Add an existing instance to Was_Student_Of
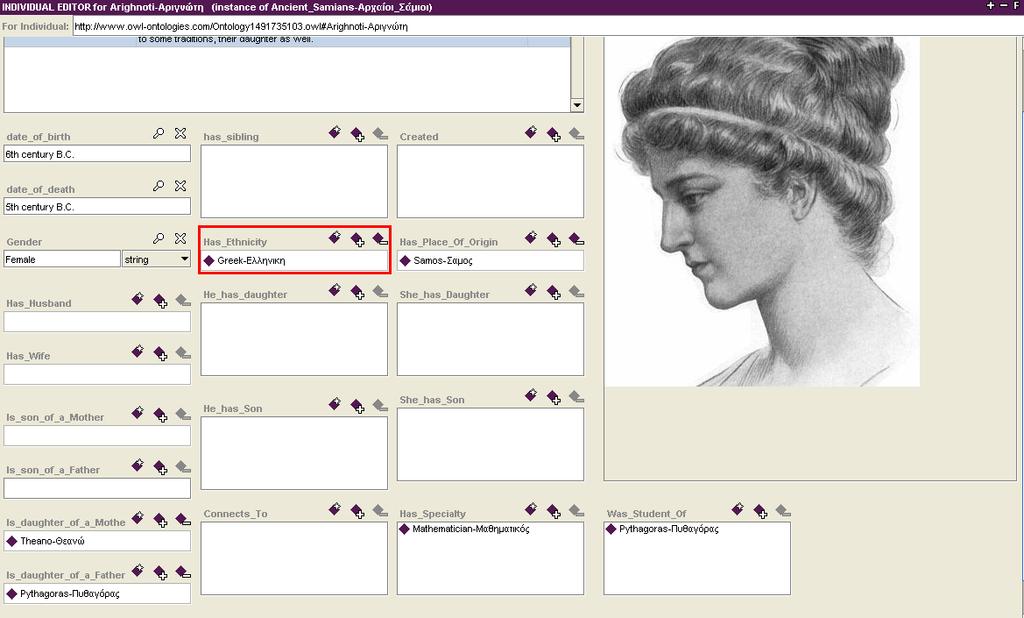This screenshot has width=1024, height=618. coord(760,511)
